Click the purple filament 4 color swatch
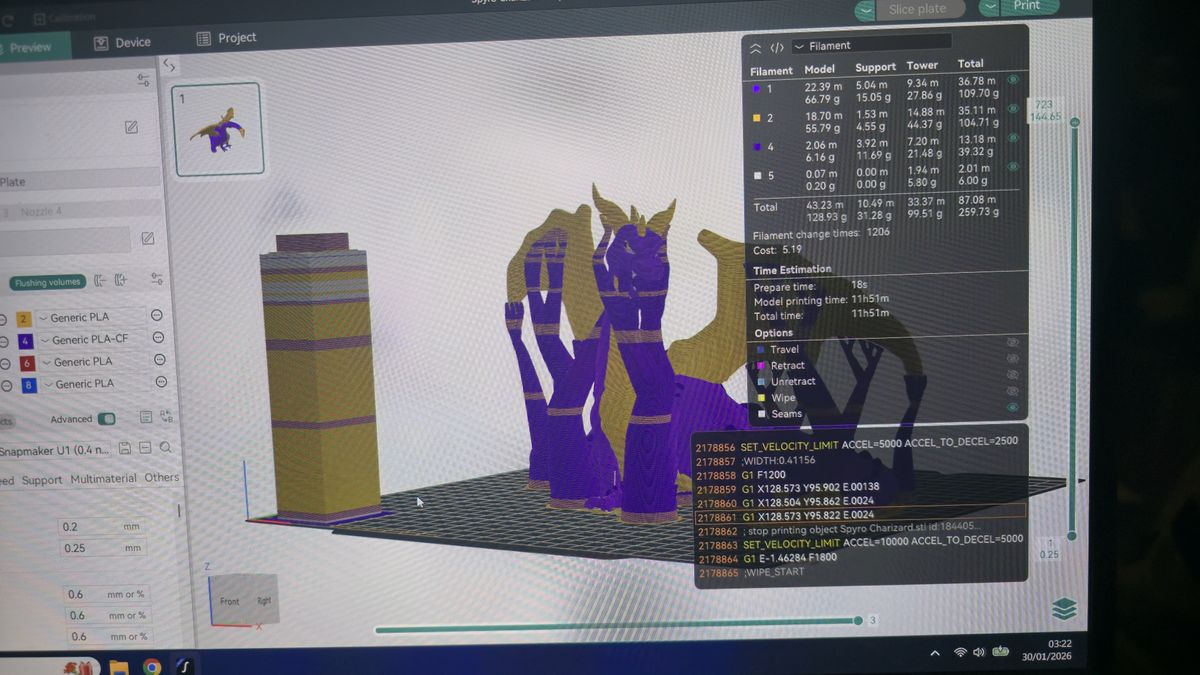The height and width of the screenshot is (675, 1200). tap(26, 341)
